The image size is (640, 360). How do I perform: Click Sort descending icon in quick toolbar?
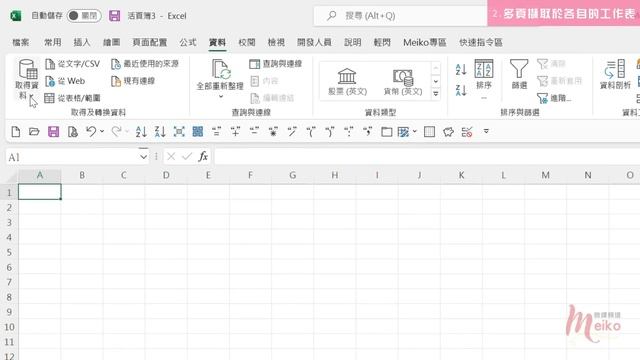[160, 132]
